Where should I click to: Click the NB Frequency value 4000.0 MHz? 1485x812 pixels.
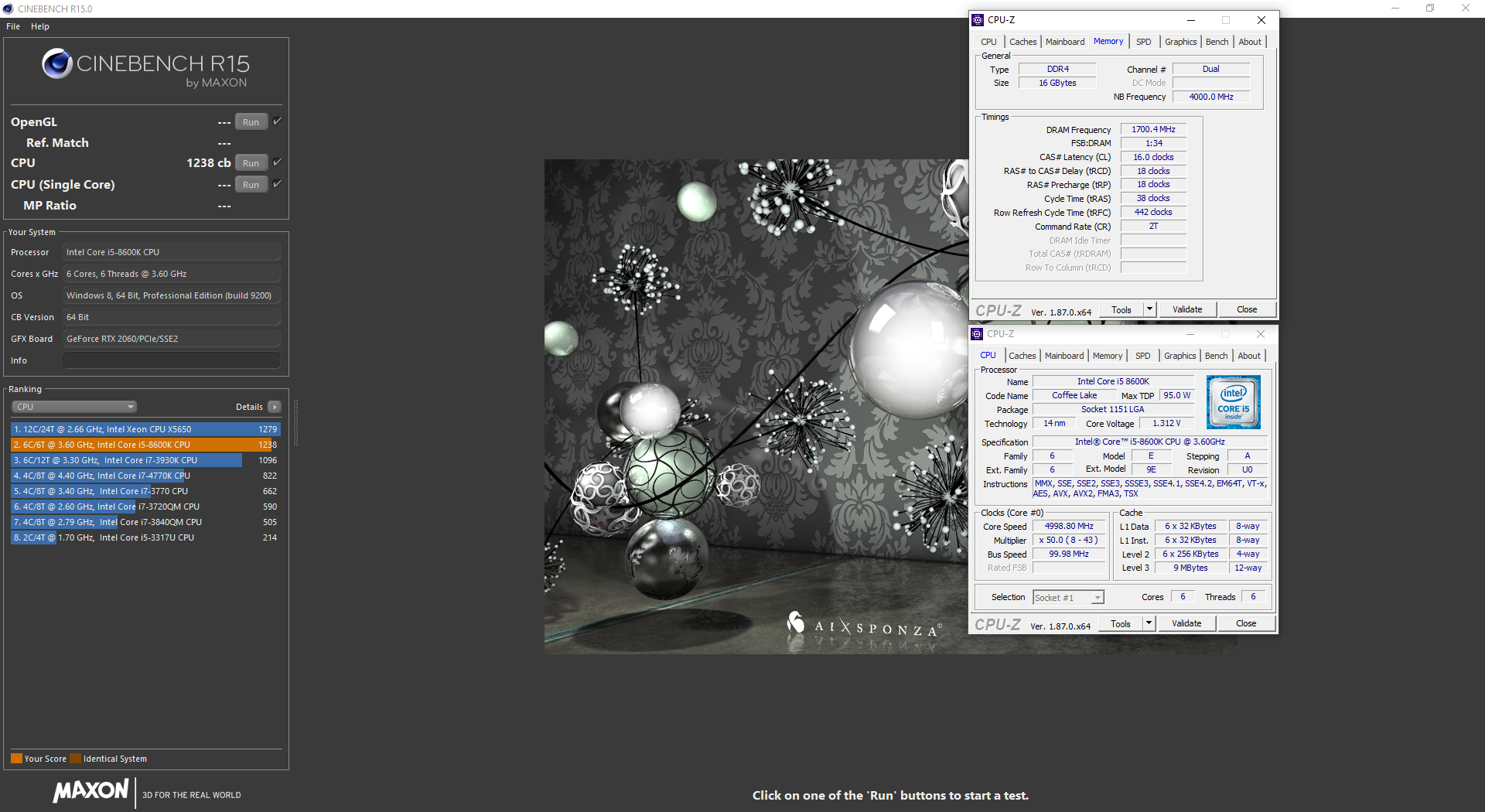coord(1211,97)
